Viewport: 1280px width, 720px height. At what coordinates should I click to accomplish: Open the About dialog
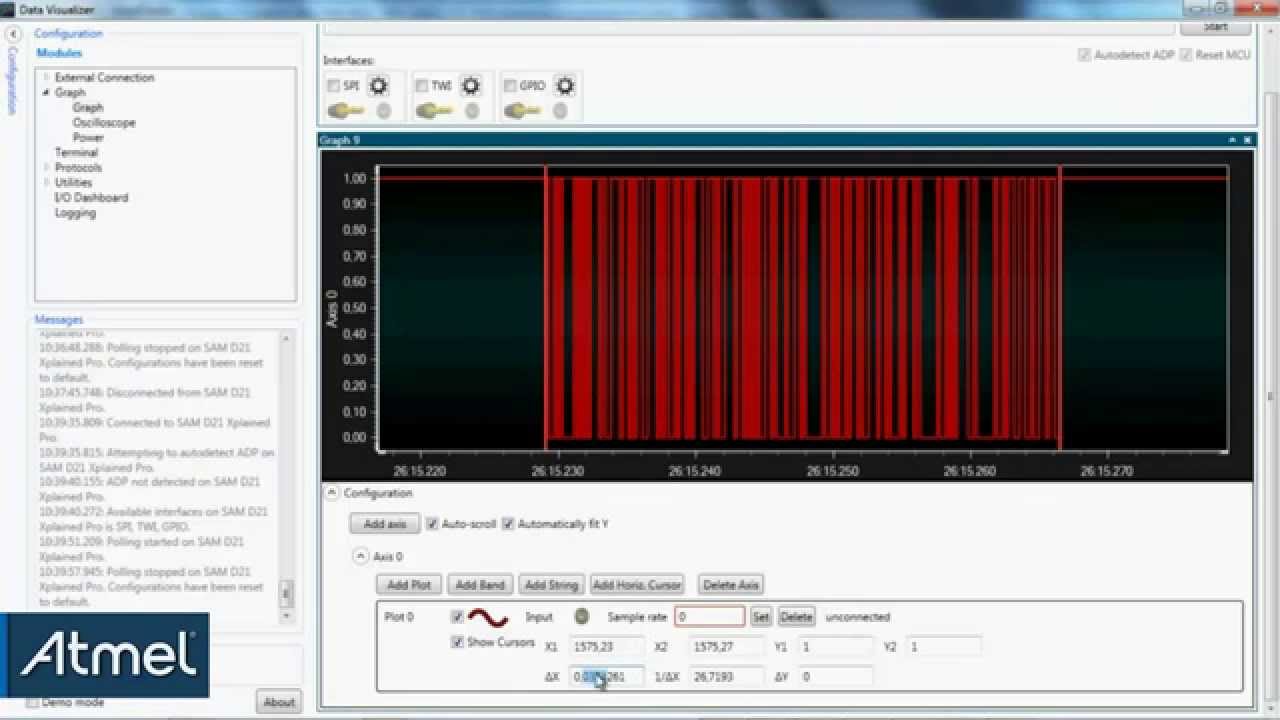coord(279,702)
